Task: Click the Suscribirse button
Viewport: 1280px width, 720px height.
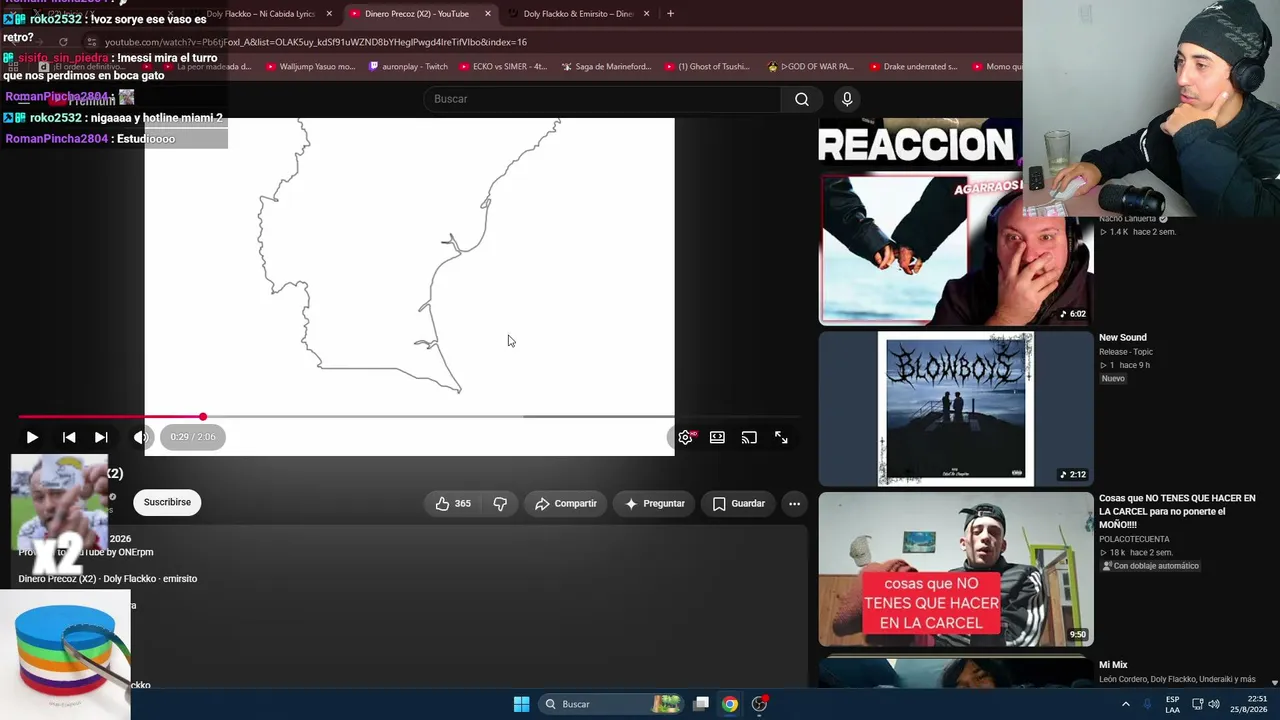Action: [x=167, y=502]
